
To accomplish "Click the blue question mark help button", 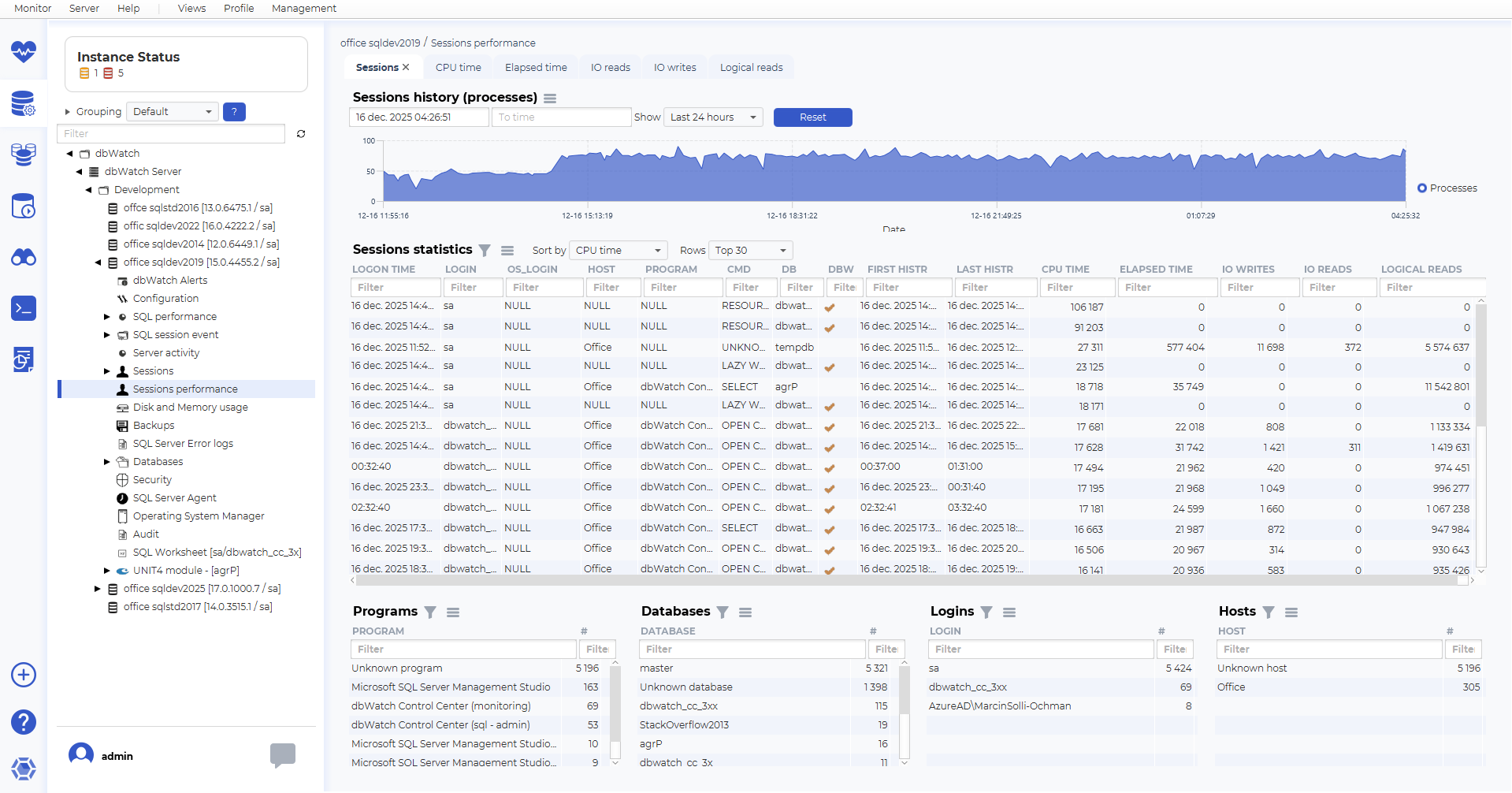I will (234, 112).
